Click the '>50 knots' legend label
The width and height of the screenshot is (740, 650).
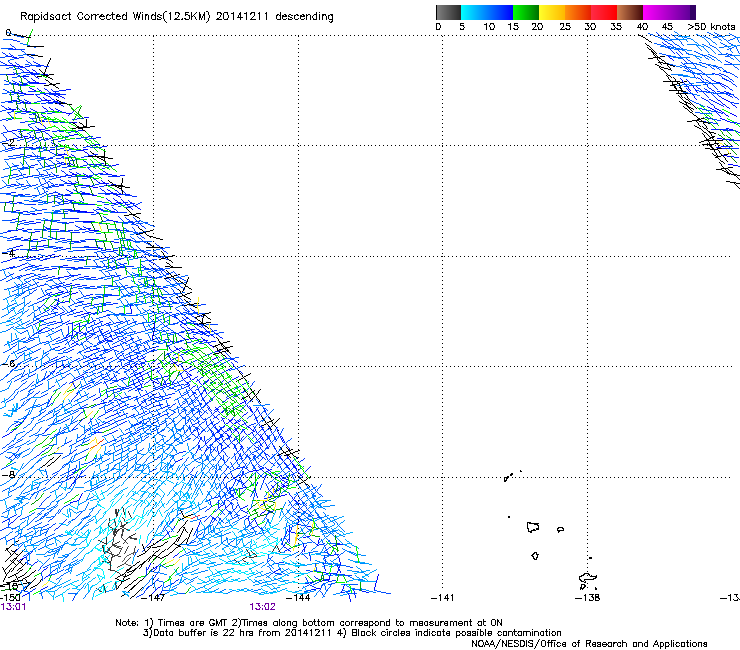[711, 27]
